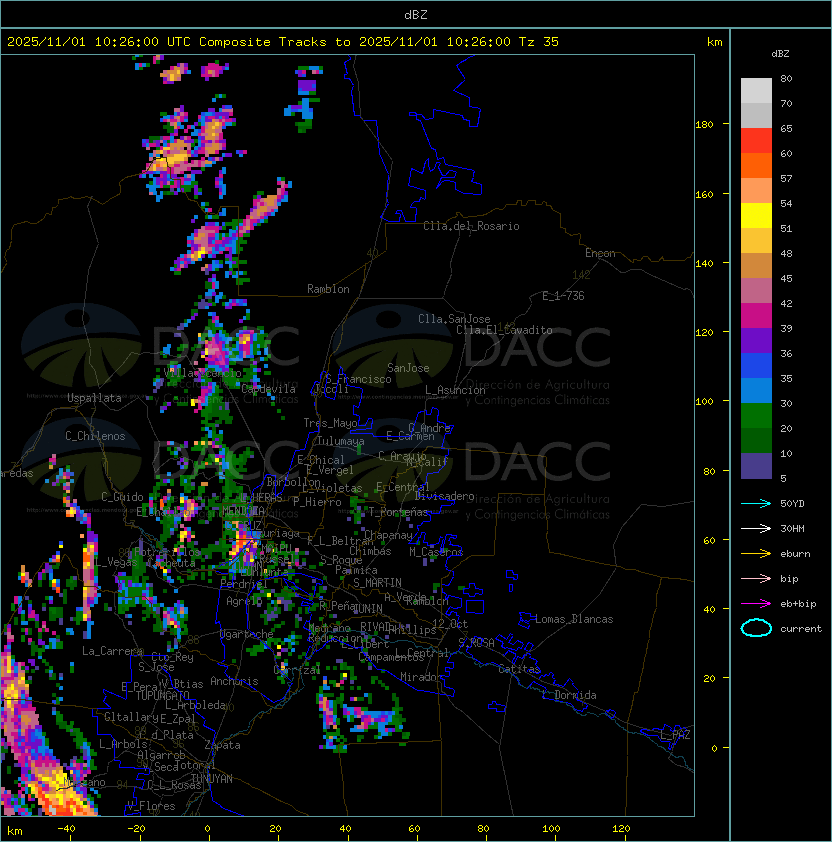This screenshot has height=842, width=832.
Task: Click the L_Dormida label
Action: click(569, 695)
